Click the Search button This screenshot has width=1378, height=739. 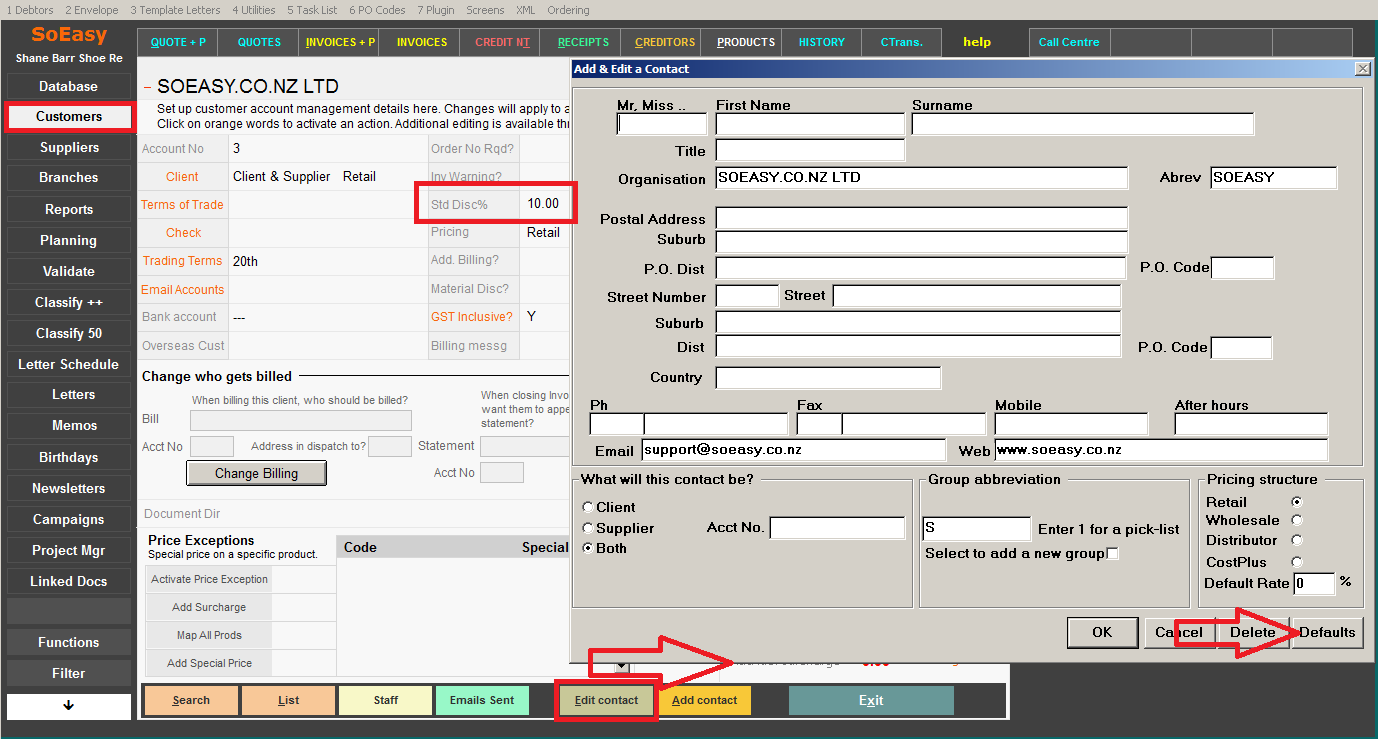click(x=191, y=700)
